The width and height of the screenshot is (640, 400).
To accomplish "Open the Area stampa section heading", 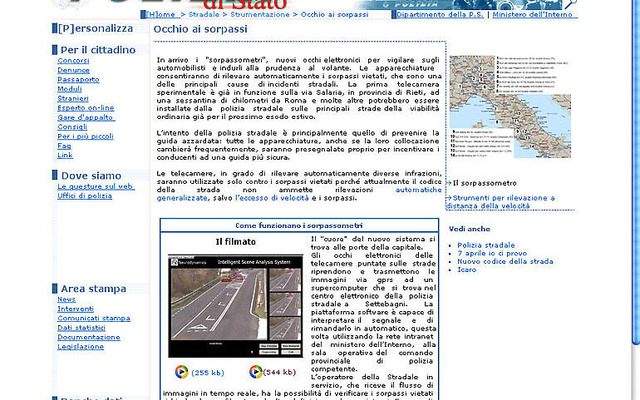I will [93, 289].
